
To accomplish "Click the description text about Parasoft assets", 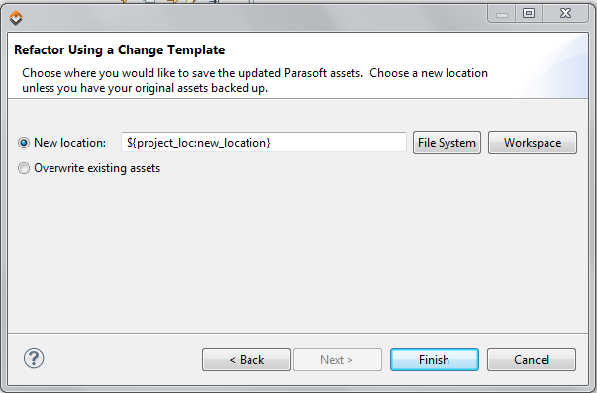I will (255, 80).
